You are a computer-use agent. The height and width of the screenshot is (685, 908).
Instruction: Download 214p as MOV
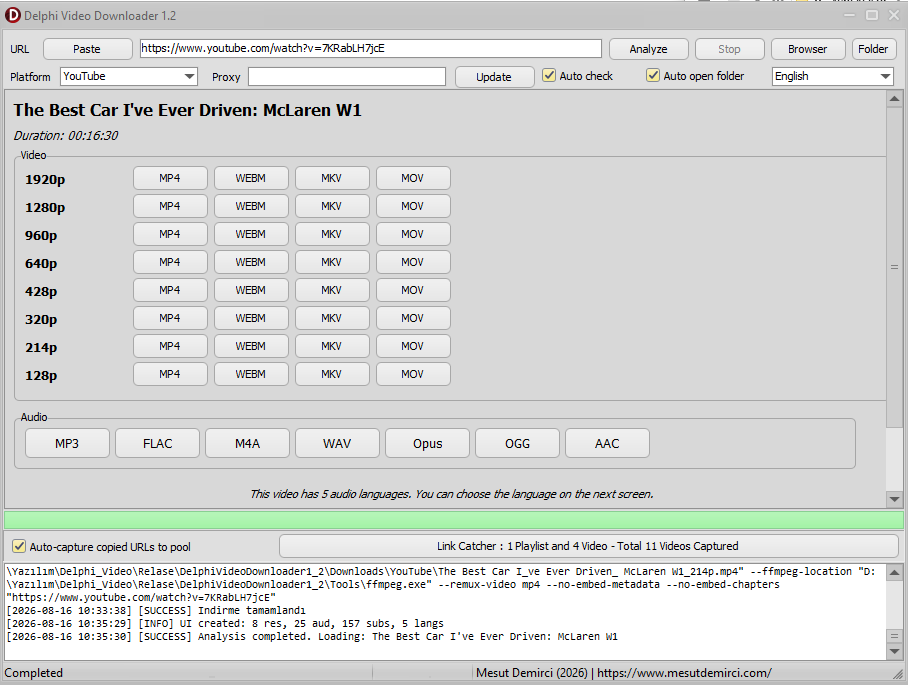(x=413, y=346)
